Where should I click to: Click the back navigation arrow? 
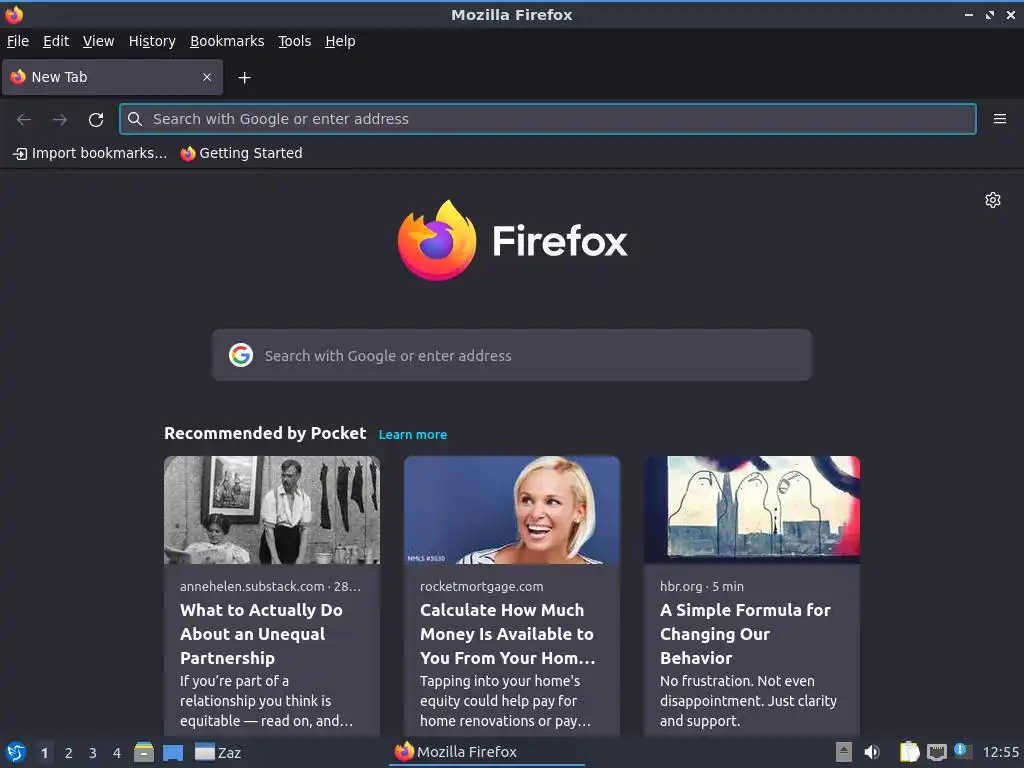[x=24, y=120]
